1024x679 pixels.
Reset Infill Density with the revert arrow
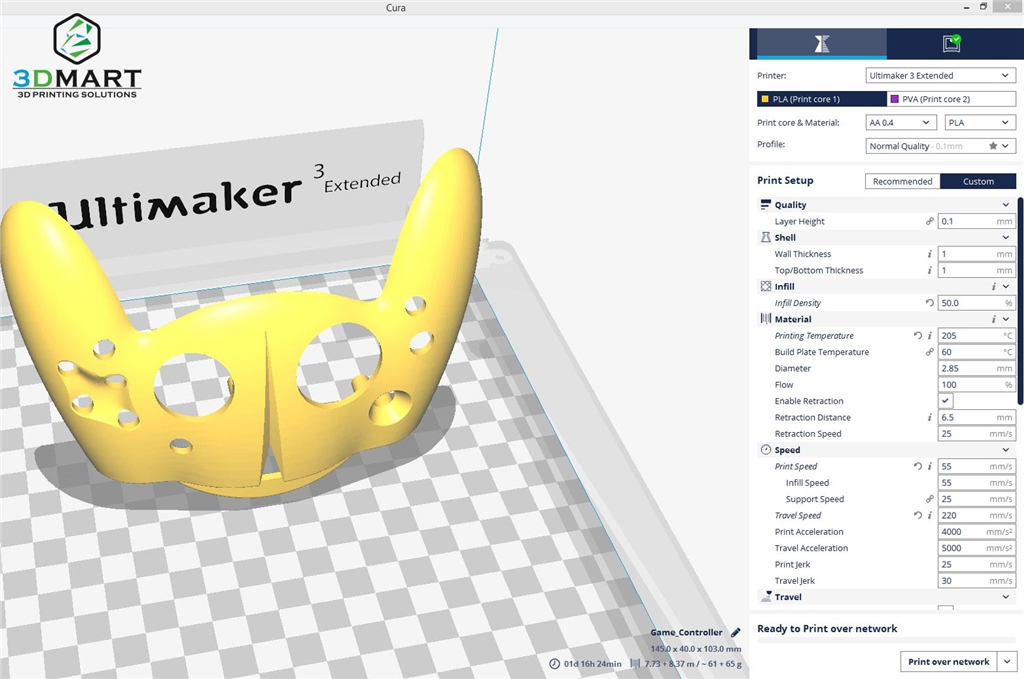tap(929, 303)
